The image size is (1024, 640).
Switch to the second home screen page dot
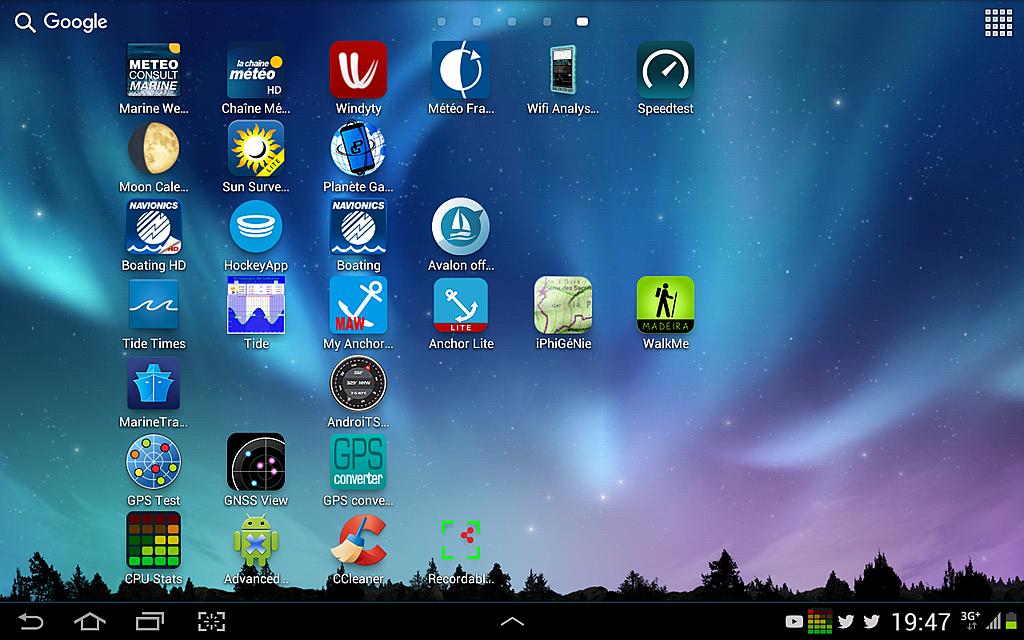tap(477, 22)
